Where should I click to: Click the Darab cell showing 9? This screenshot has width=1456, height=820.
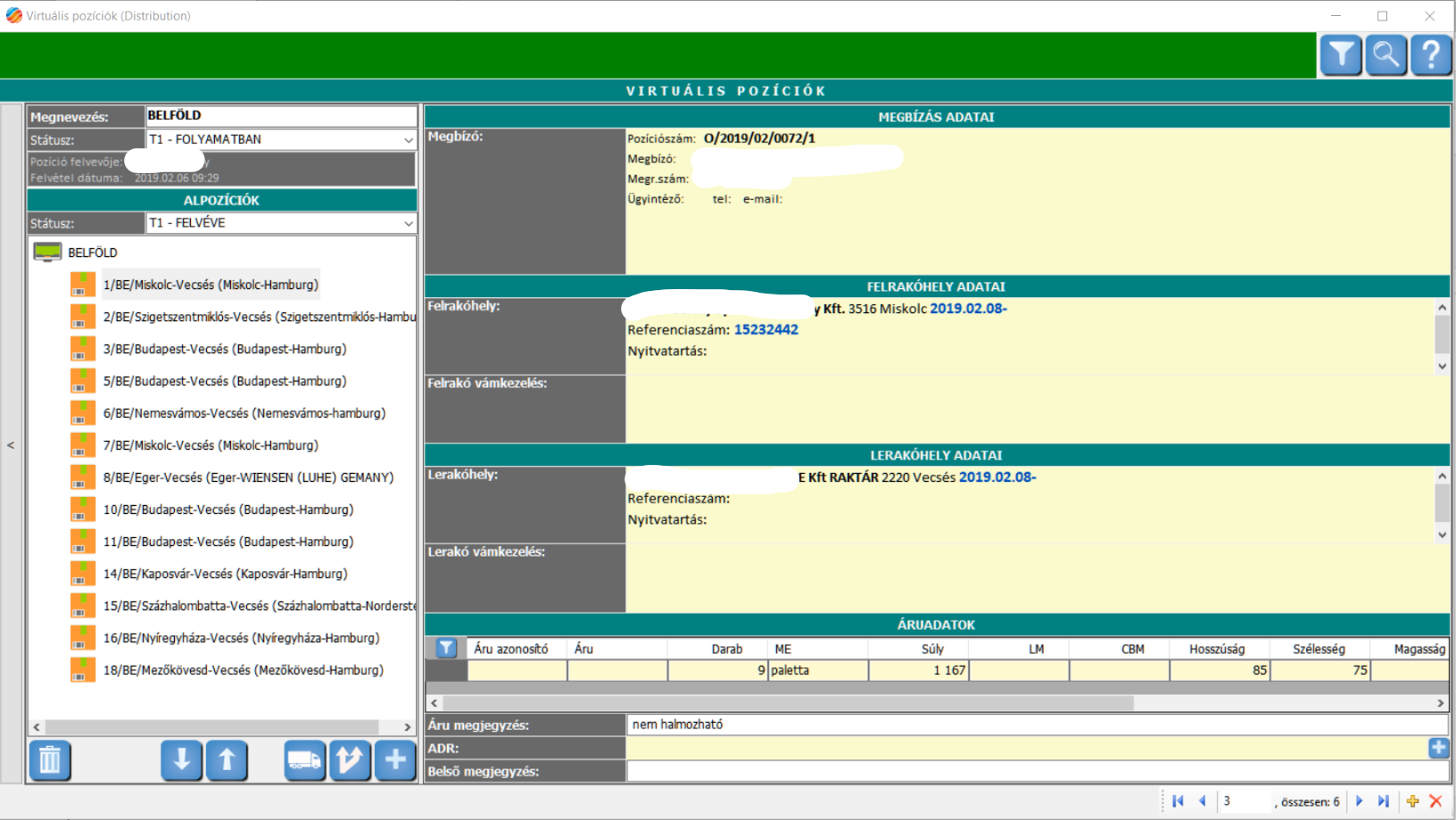pos(718,670)
